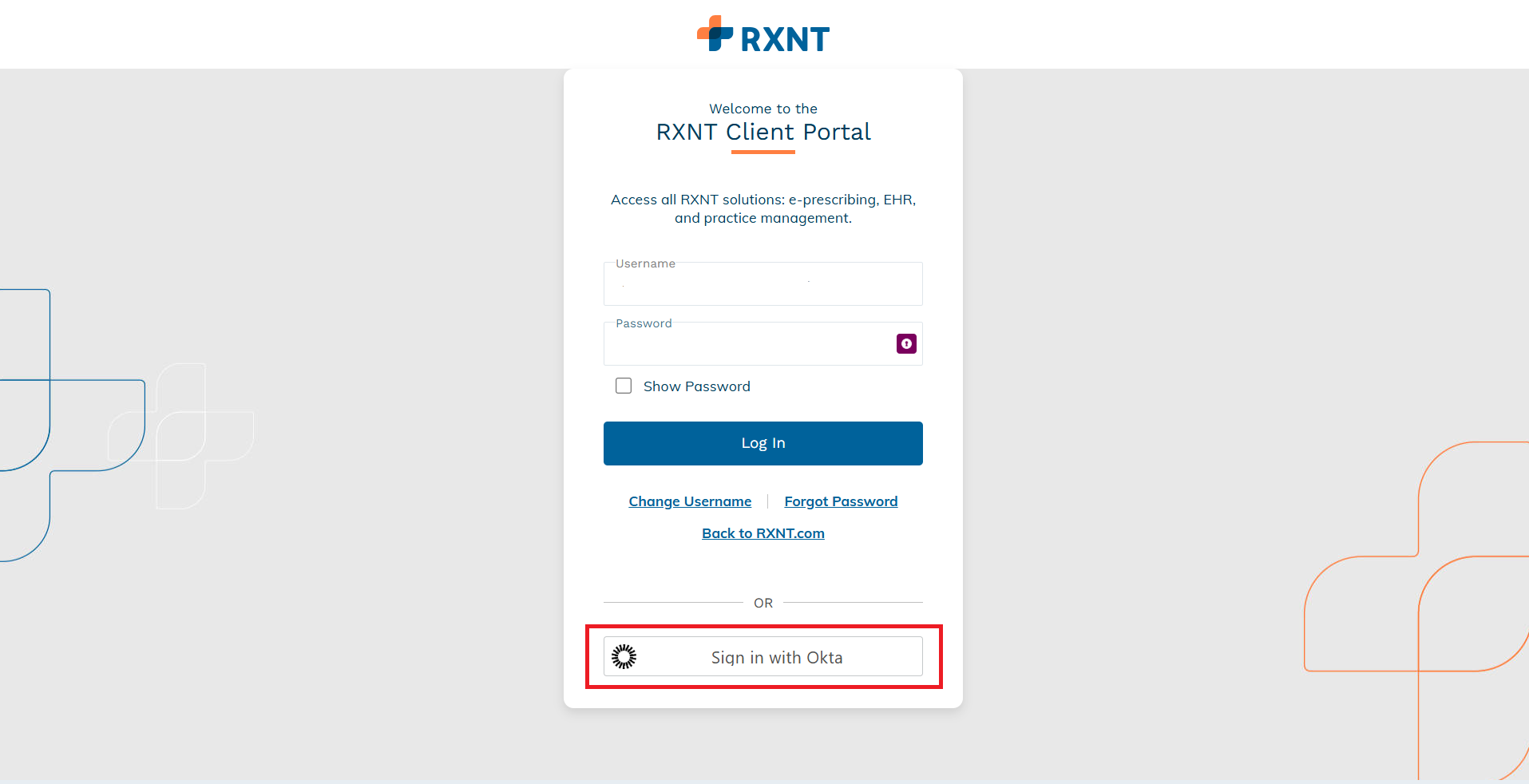Click the RXNT logo at the top

[763, 34]
